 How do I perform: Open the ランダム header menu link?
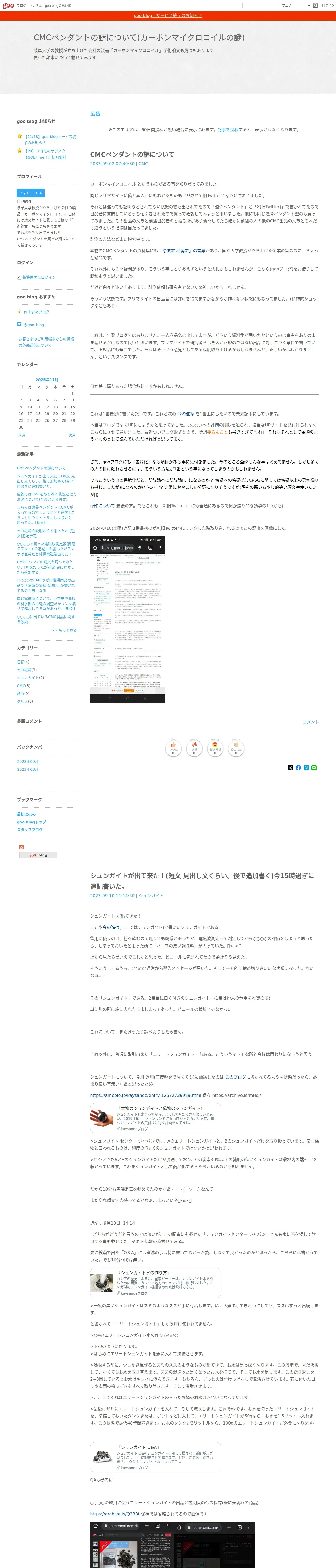[35, 5]
